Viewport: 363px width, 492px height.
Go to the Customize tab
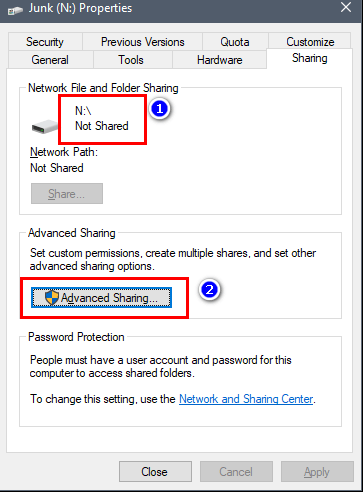tap(310, 42)
